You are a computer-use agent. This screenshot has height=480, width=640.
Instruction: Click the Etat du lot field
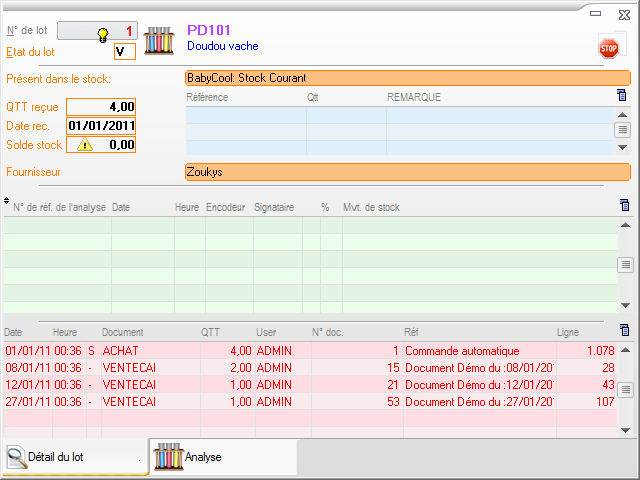point(125,51)
